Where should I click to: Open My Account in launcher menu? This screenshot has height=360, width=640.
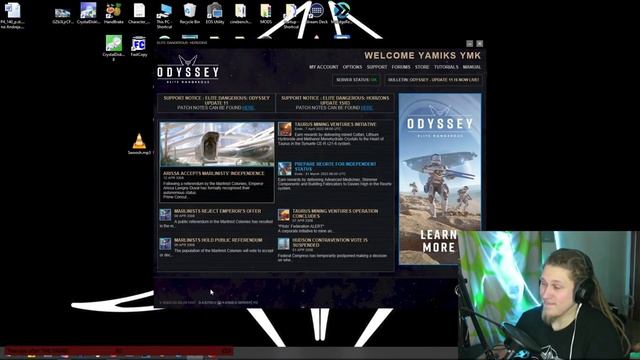(324, 67)
